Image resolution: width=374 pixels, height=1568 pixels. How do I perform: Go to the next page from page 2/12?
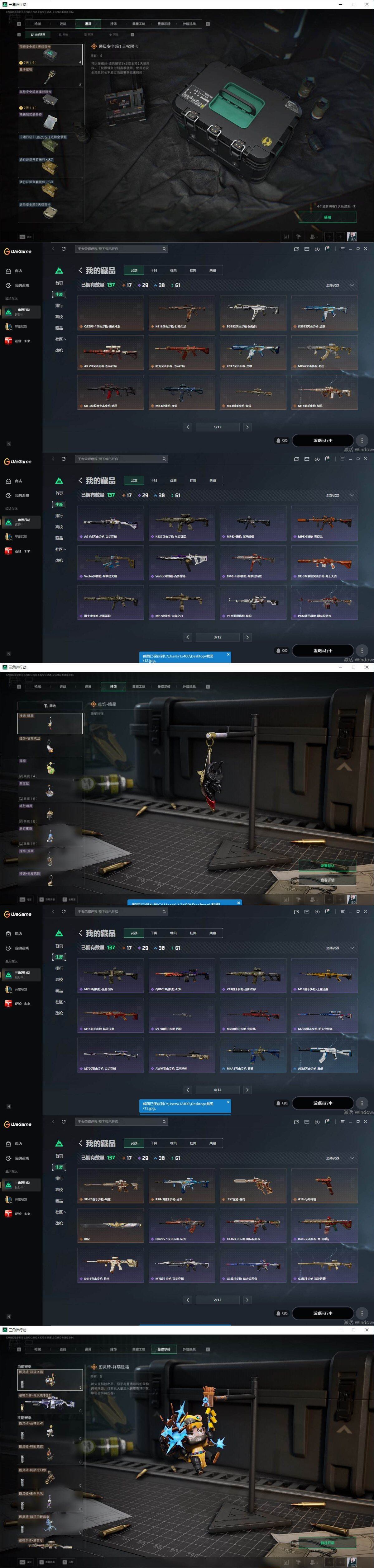[247, 1300]
